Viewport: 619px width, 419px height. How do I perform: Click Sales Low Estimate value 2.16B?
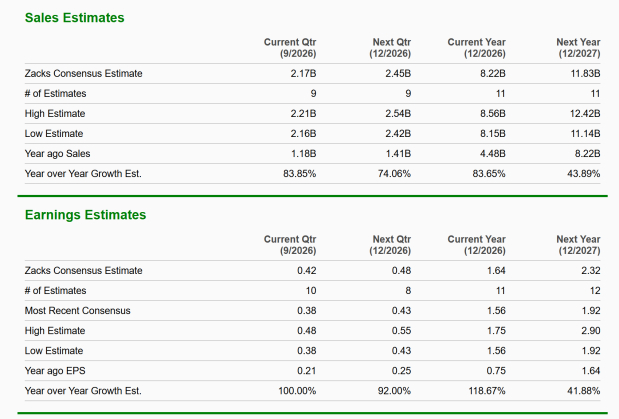pos(303,134)
